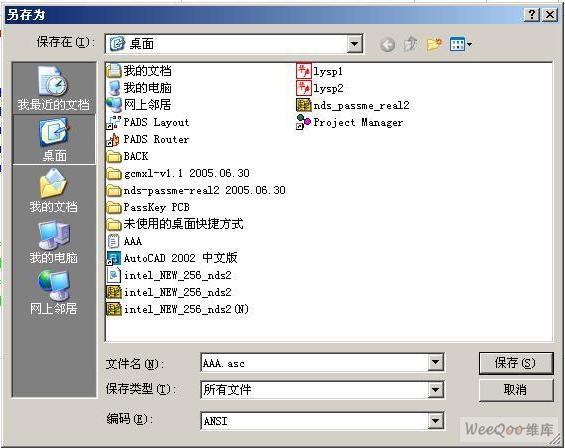This screenshot has height=448, width=565.
Task: Click the 取消 button
Action: [516, 390]
